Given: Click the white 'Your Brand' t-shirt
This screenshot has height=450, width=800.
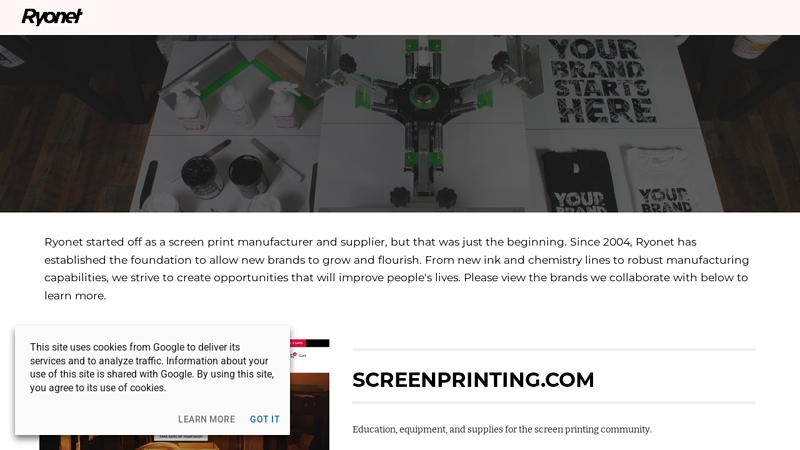Looking at the screenshot, I should (x=663, y=180).
